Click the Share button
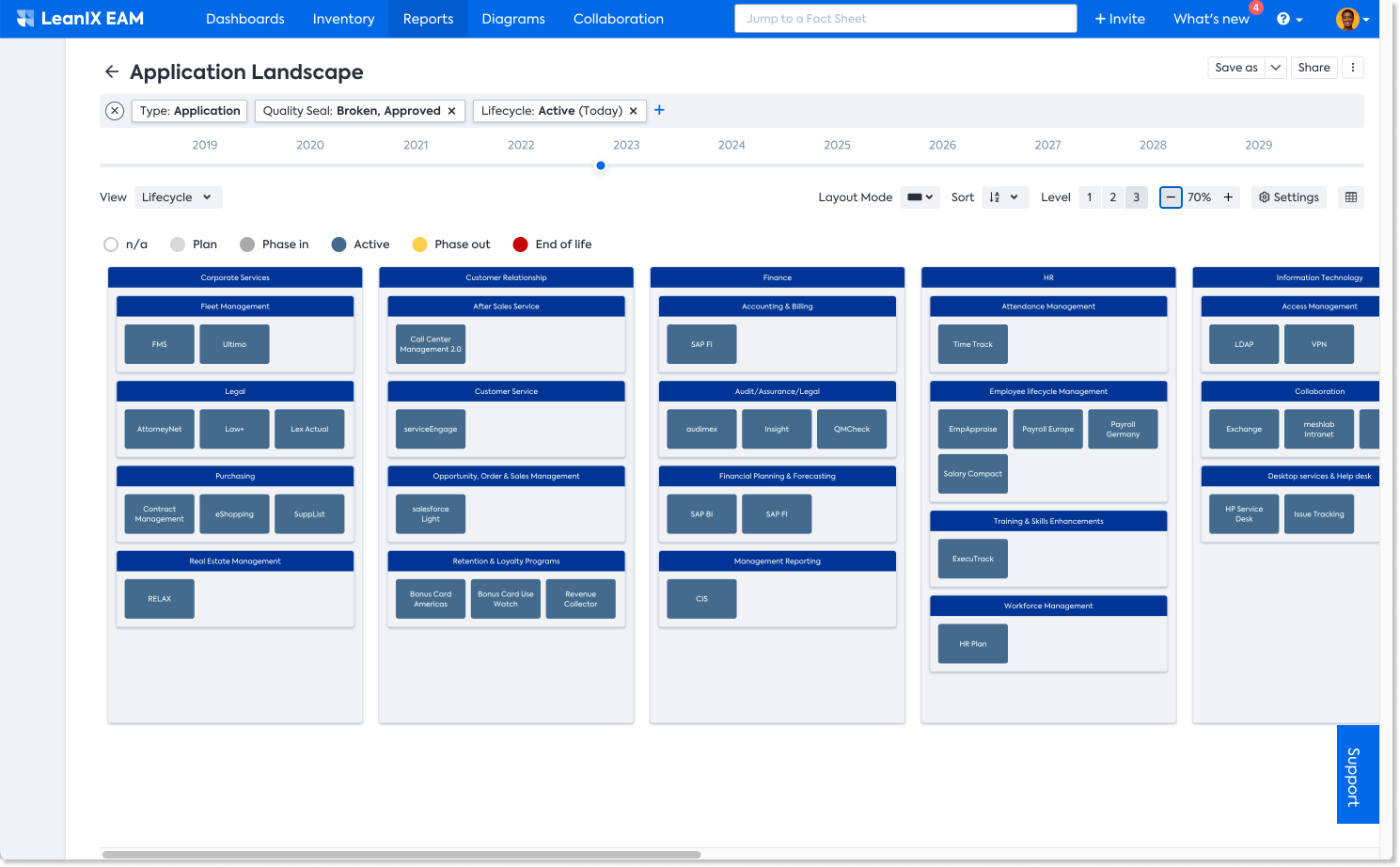 pos(1313,68)
